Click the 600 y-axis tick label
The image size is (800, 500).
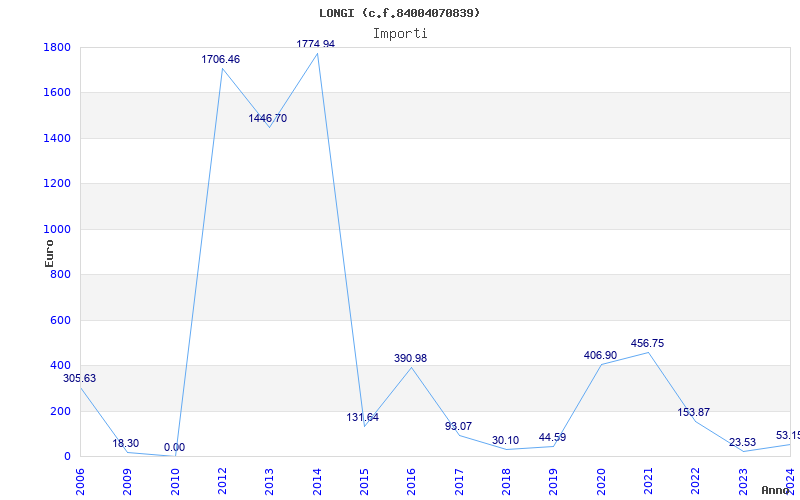[x=60, y=320]
